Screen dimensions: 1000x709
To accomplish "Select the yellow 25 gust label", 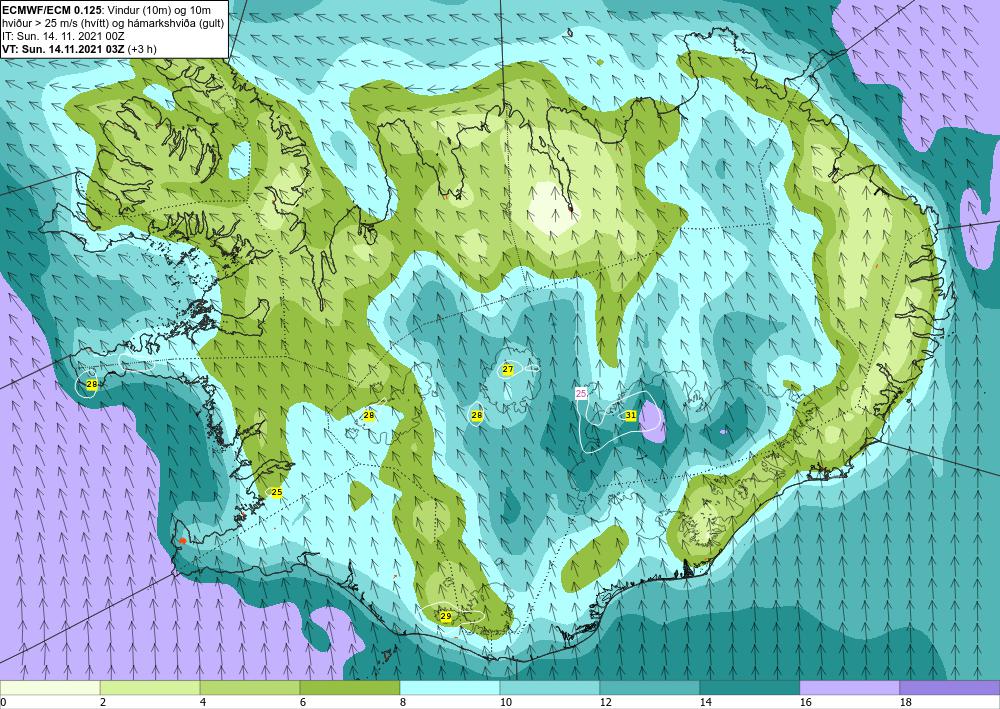I will coord(276,492).
